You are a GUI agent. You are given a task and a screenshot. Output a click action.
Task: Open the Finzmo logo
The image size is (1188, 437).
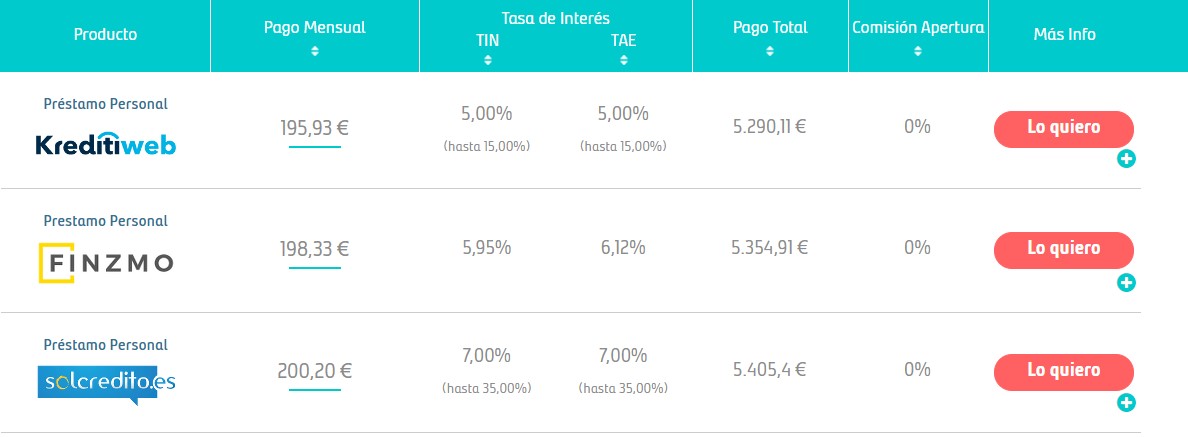coord(105,263)
